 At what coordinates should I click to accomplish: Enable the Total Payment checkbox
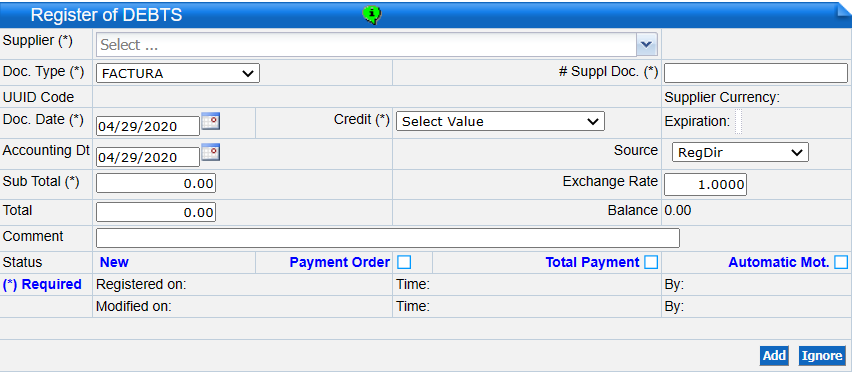(651, 262)
